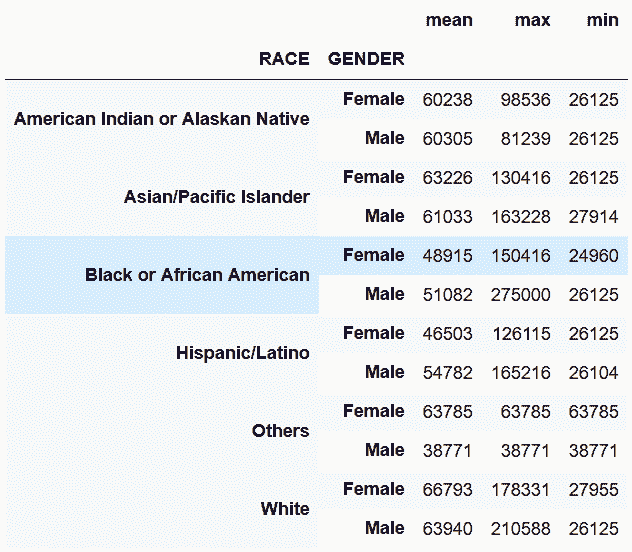632x552 pixels.
Task: Click the mean column header
Action: pyautogui.click(x=449, y=20)
